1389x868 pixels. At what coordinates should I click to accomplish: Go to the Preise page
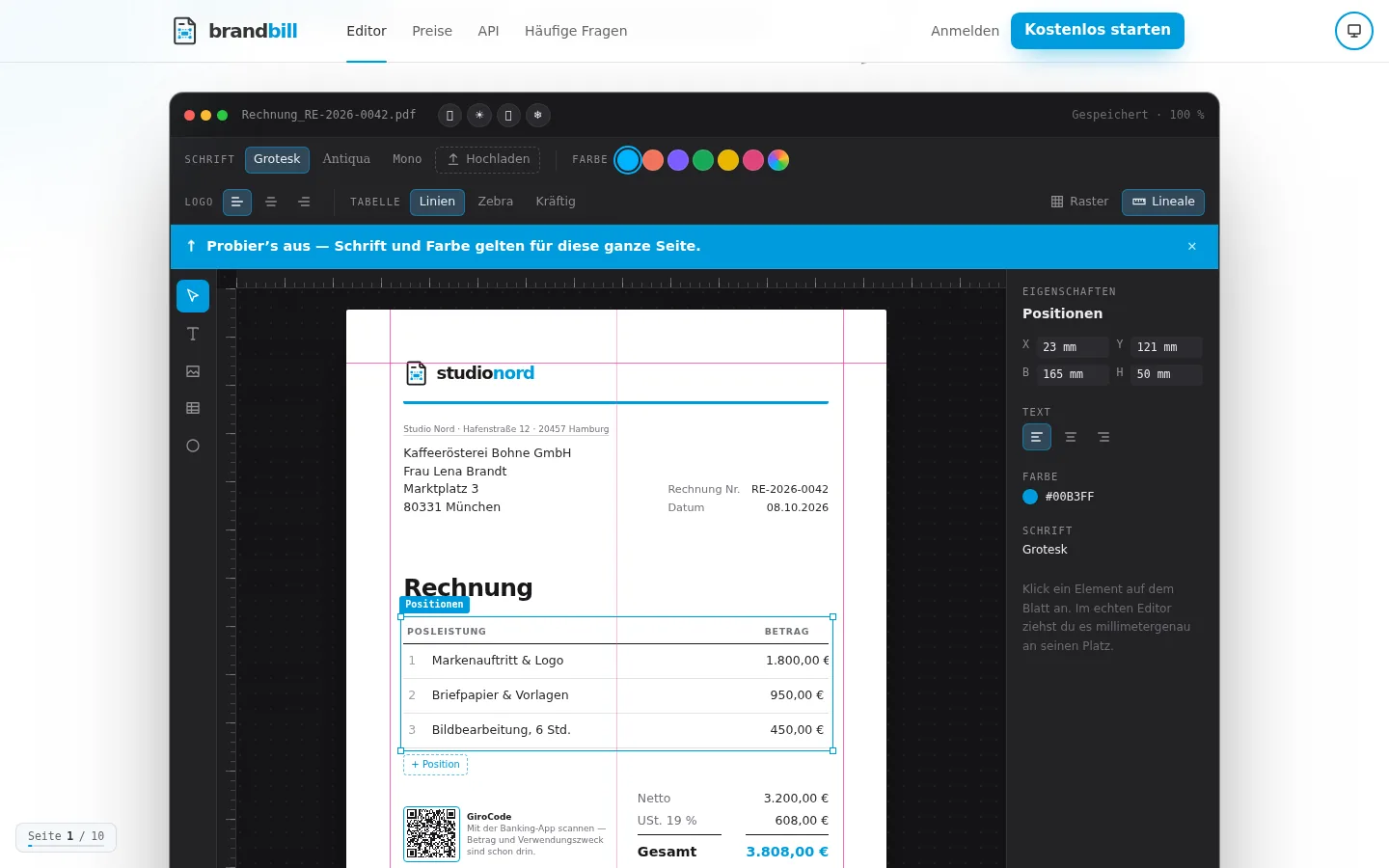pos(432,31)
